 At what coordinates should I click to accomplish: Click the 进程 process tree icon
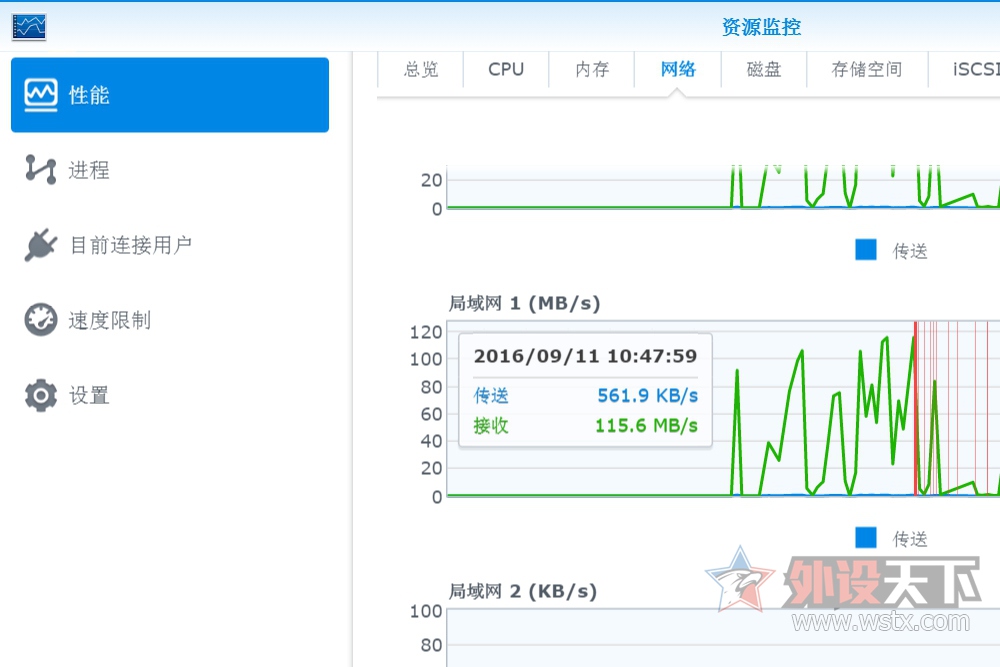click(41, 170)
